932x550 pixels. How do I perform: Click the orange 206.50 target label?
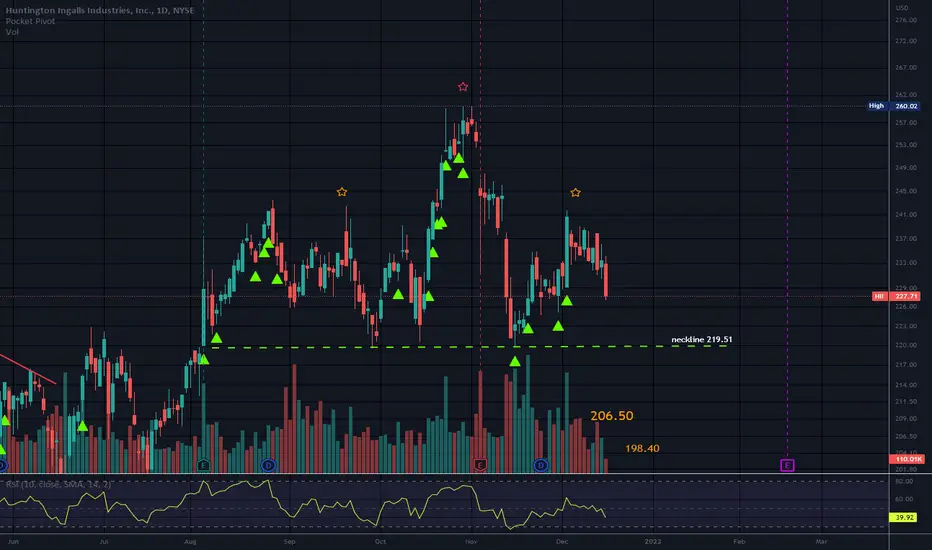612,416
